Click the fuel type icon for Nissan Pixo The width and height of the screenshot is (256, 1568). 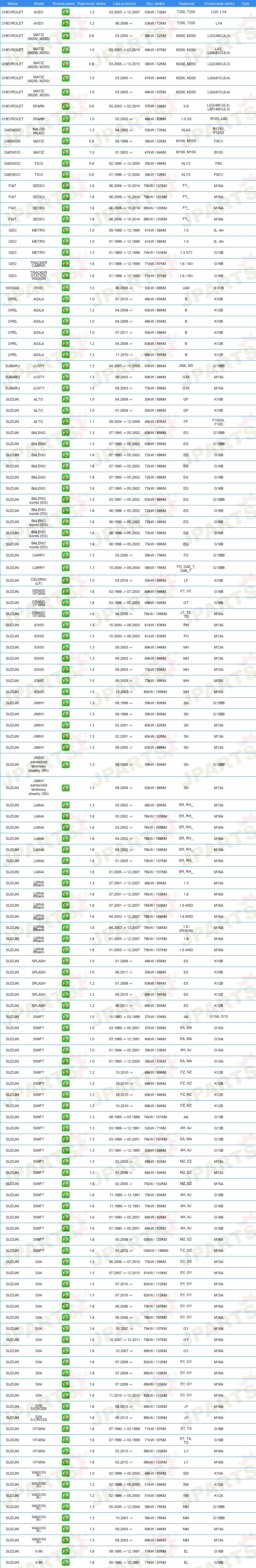coord(65,288)
